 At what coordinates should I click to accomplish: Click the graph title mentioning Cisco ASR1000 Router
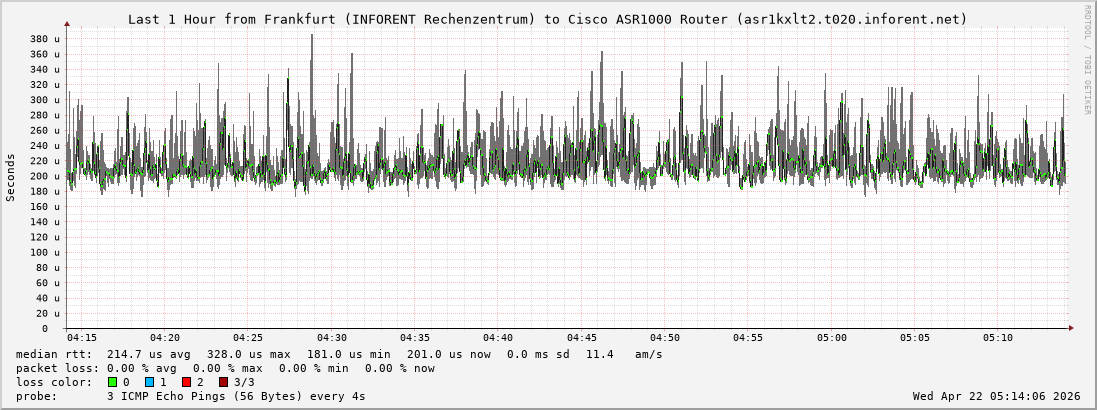pyautogui.click(x=547, y=19)
